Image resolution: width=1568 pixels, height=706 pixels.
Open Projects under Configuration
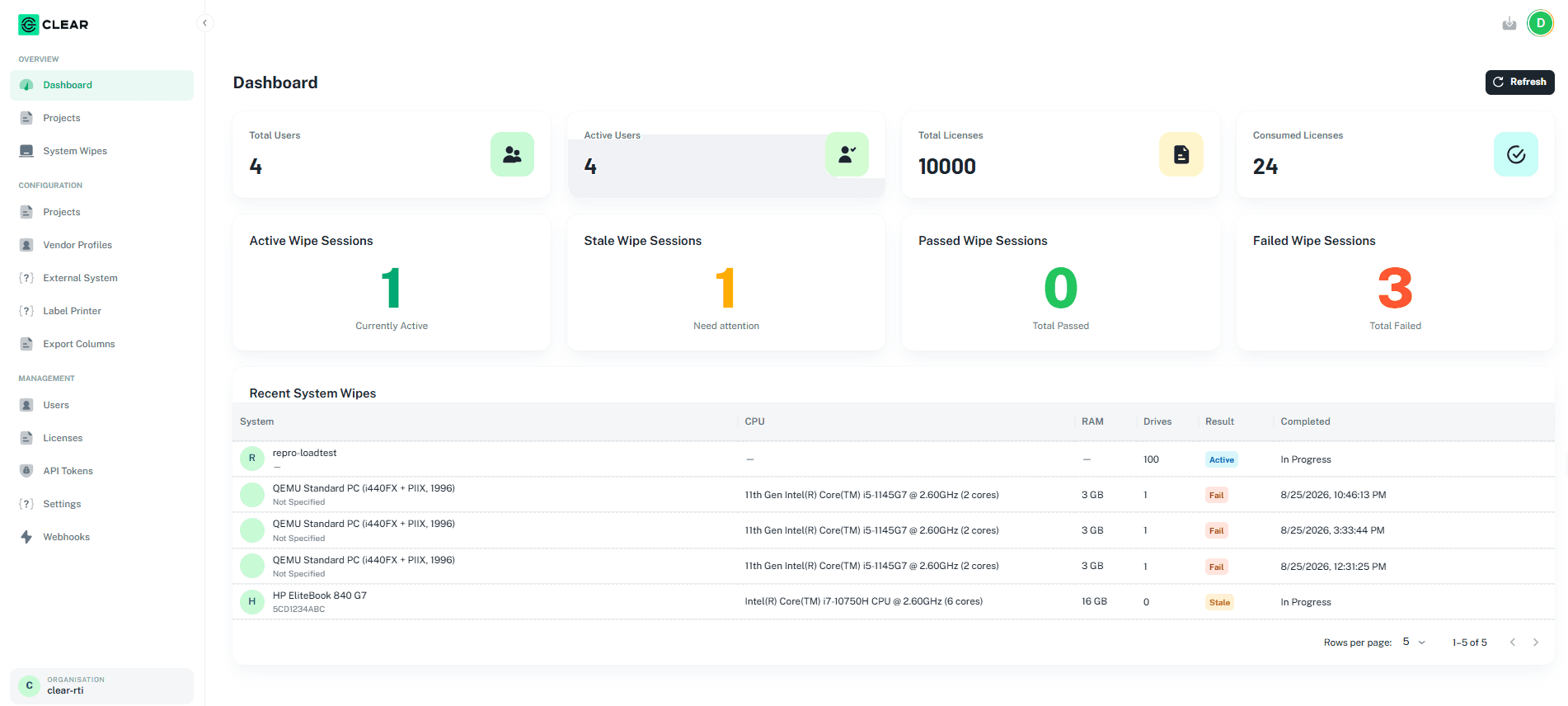coord(101,212)
